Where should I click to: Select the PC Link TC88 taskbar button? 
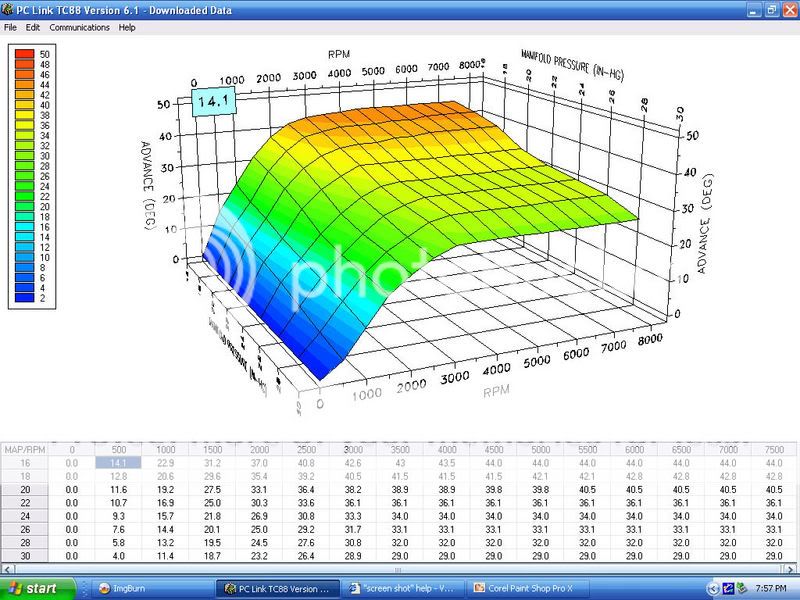click(277, 588)
